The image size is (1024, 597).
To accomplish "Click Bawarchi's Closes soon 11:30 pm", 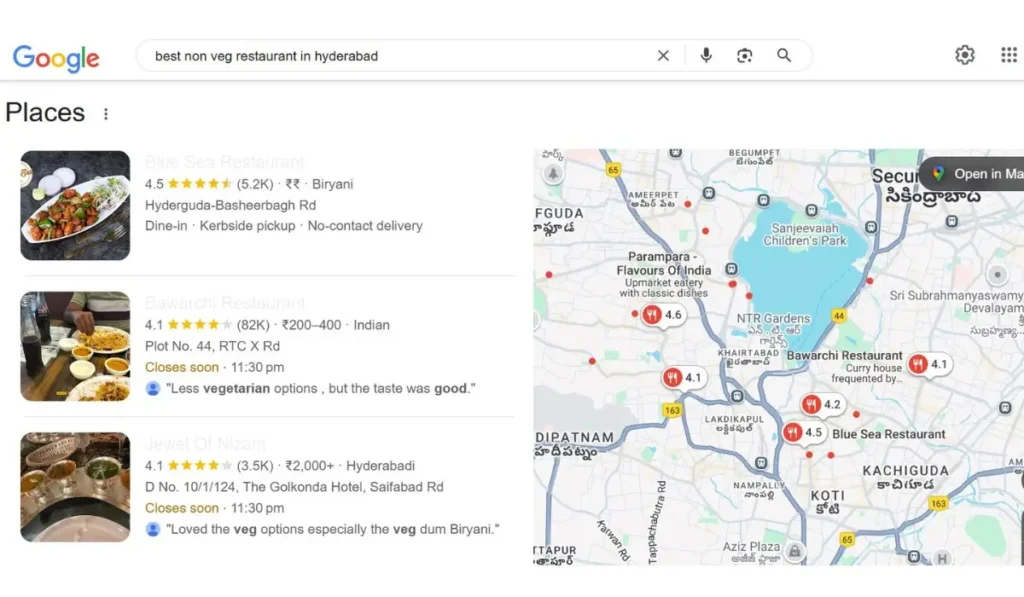I will (x=214, y=368).
